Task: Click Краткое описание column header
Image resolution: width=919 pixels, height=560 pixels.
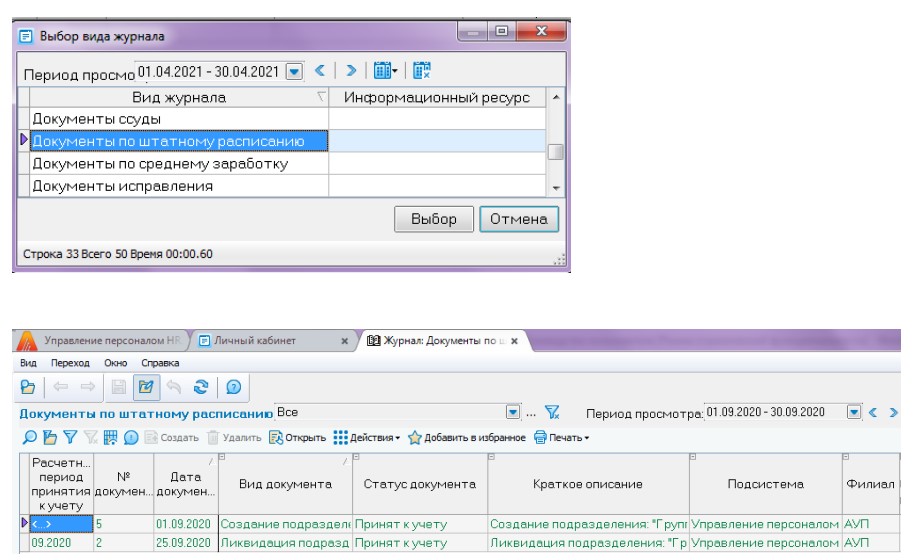Action: [588, 484]
